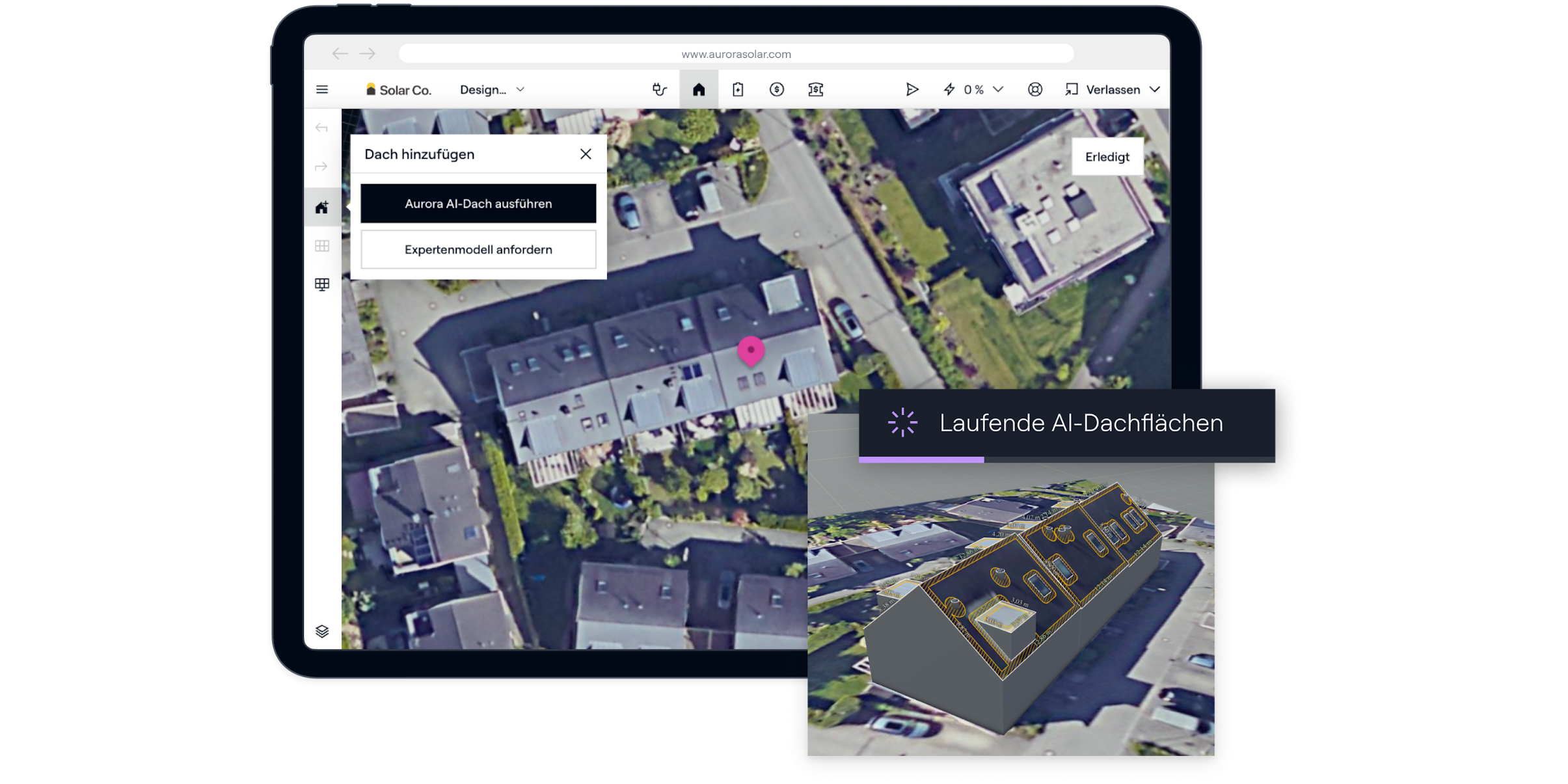Open the solar panel placement tool

coord(323,284)
